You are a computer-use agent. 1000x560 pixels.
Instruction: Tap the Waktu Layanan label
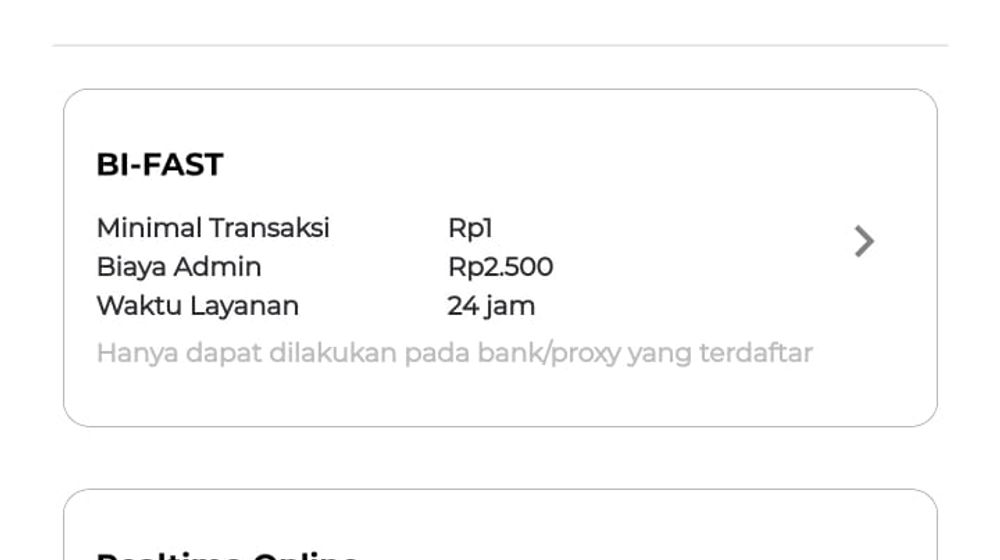(197, 306)
